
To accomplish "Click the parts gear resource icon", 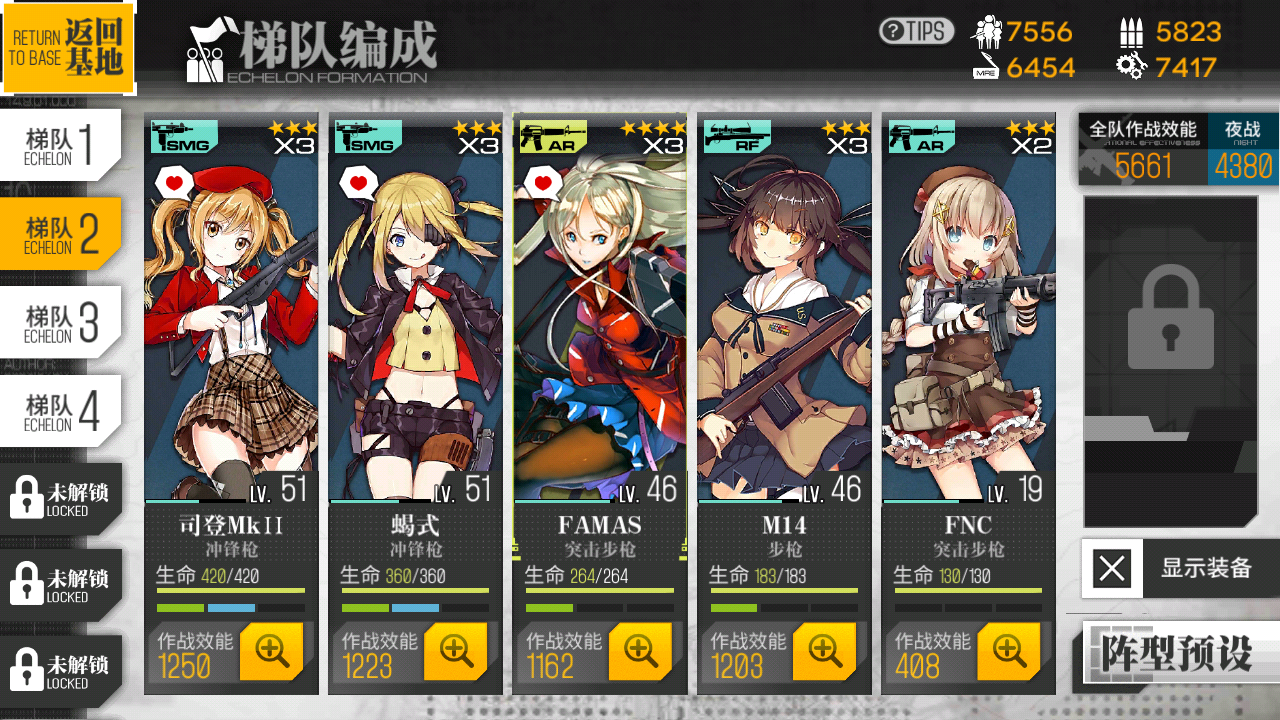I will (1131, 67).
